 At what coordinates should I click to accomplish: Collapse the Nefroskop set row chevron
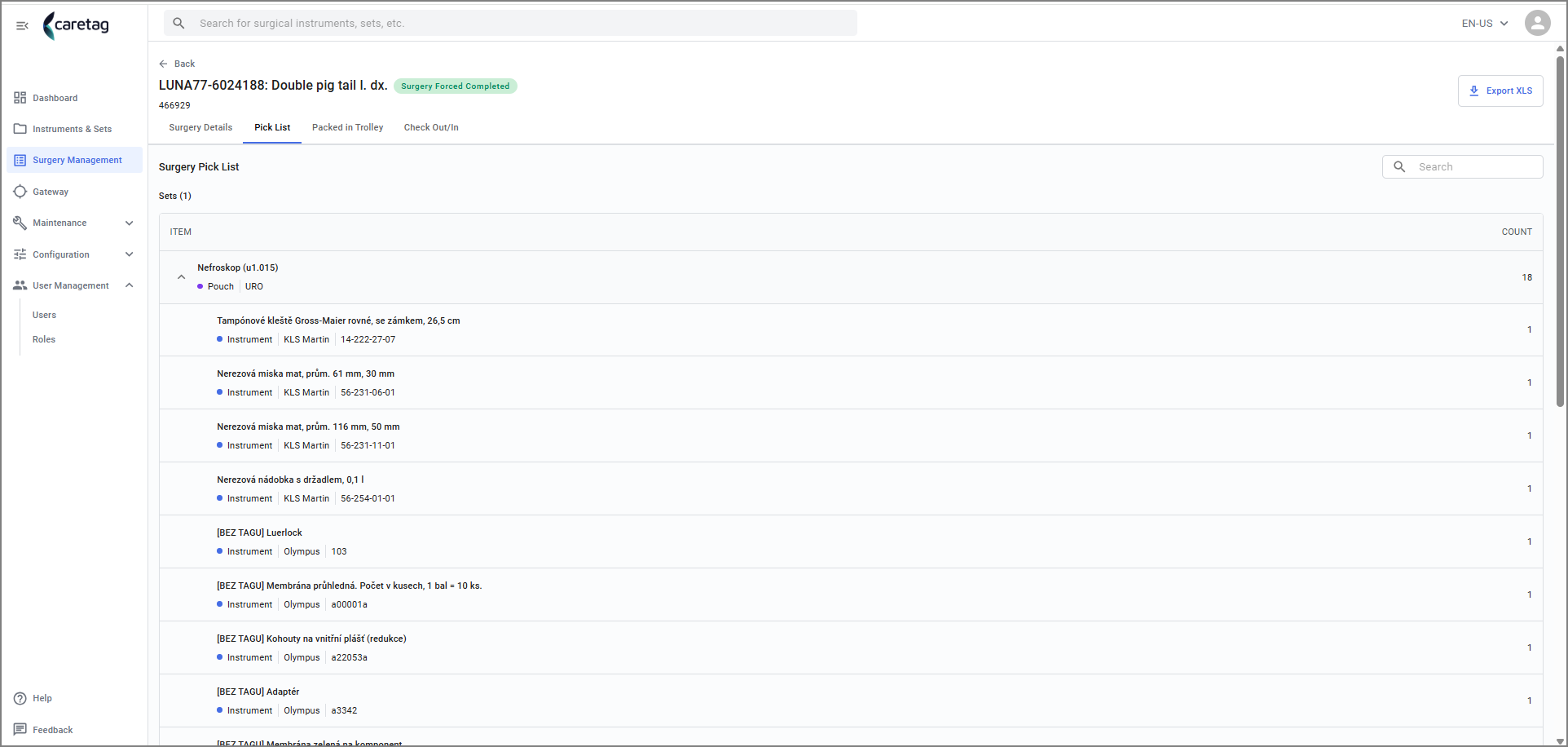tap(181, 277)
